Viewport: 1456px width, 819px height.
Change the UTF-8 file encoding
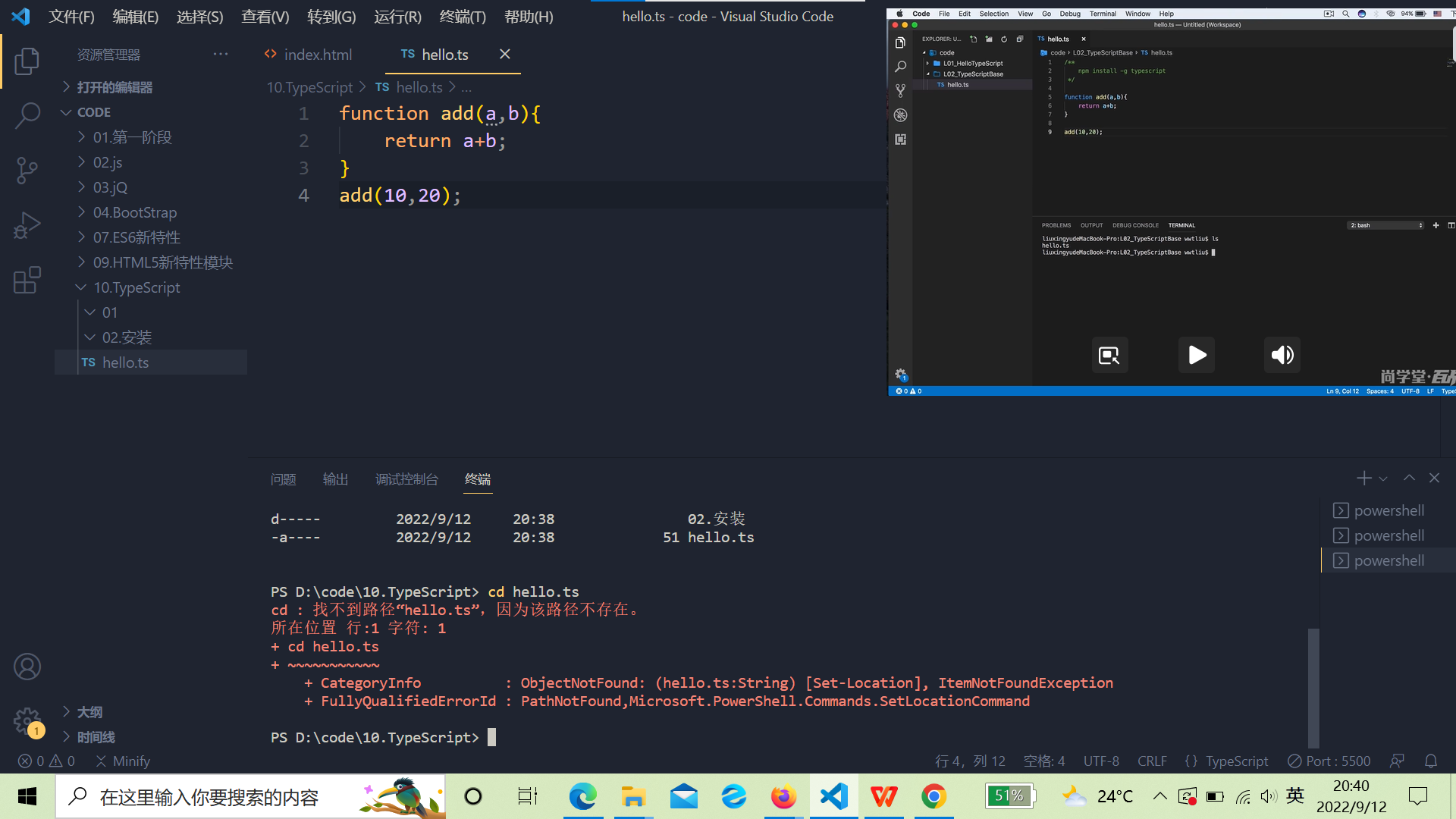[x=1101, y=761]
